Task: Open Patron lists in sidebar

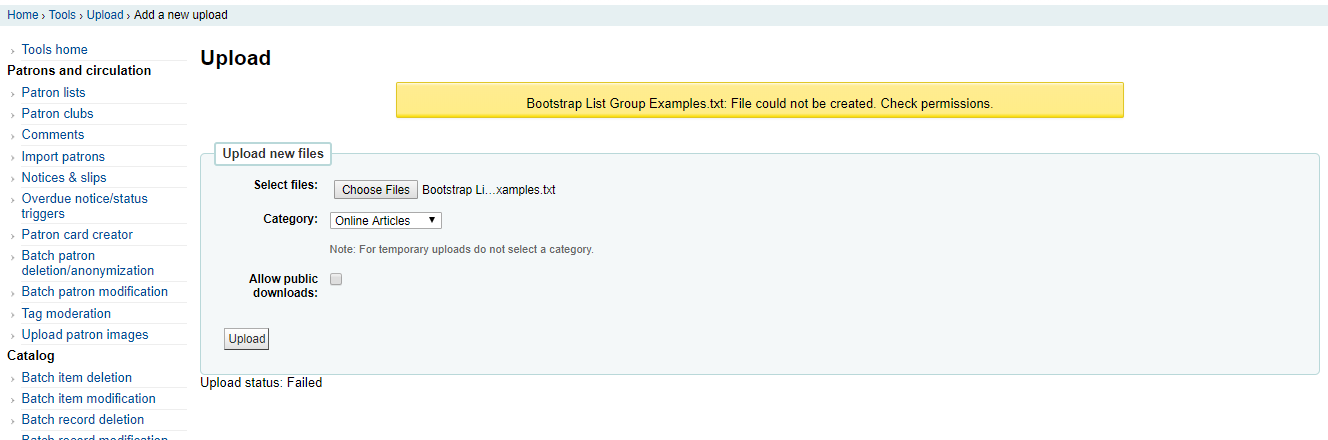Action: point(53,93)
